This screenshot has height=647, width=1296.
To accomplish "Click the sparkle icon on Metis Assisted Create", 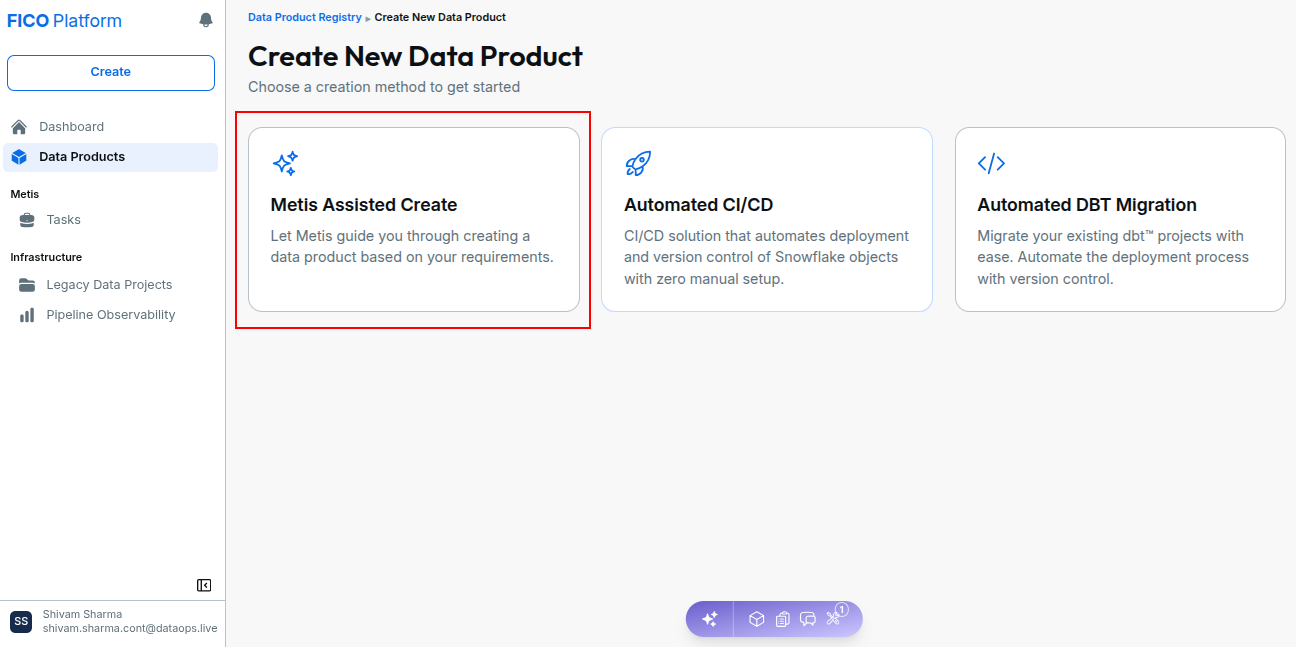I will point(285,163).
